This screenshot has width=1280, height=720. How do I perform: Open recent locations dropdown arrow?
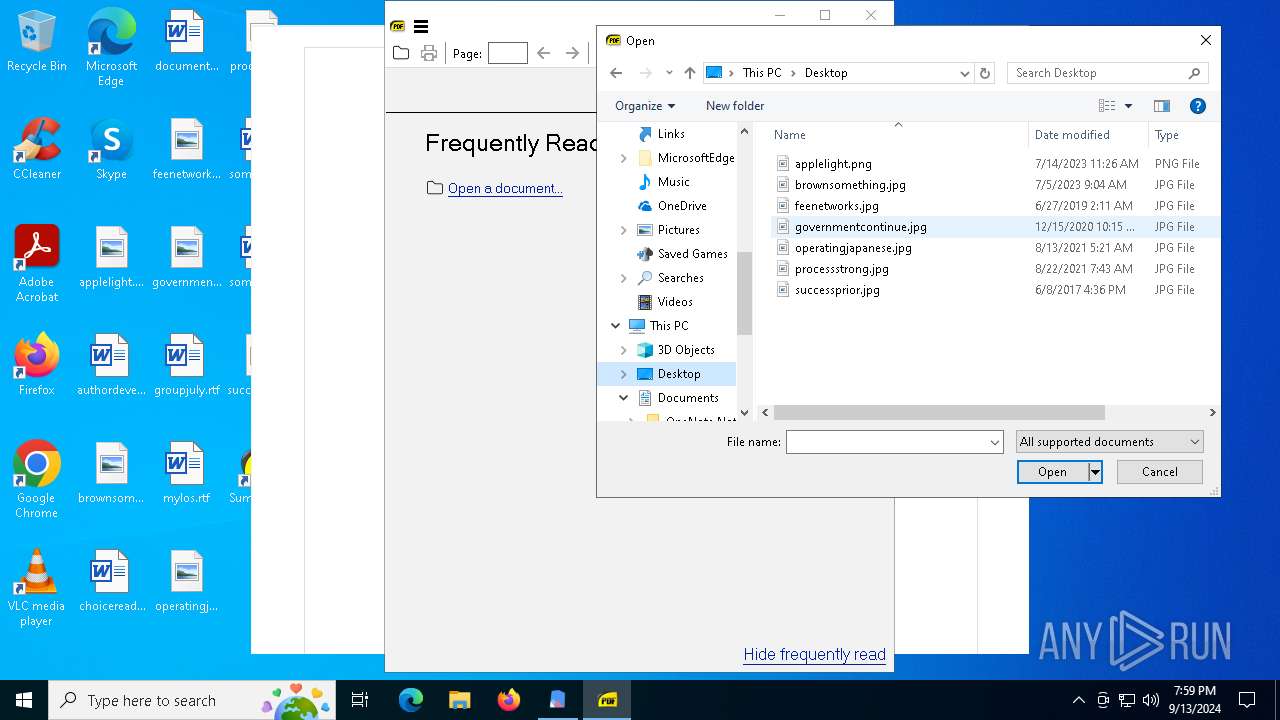tap(669, 73)
